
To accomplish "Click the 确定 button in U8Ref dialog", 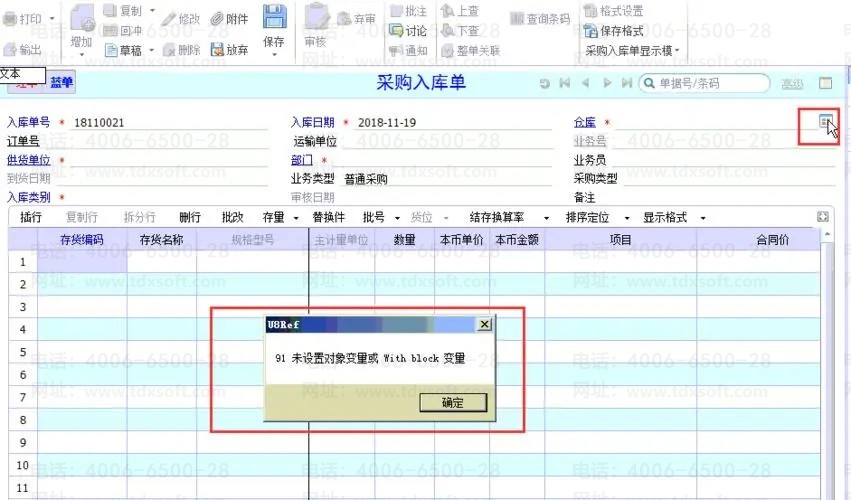I will click(453, 403).
